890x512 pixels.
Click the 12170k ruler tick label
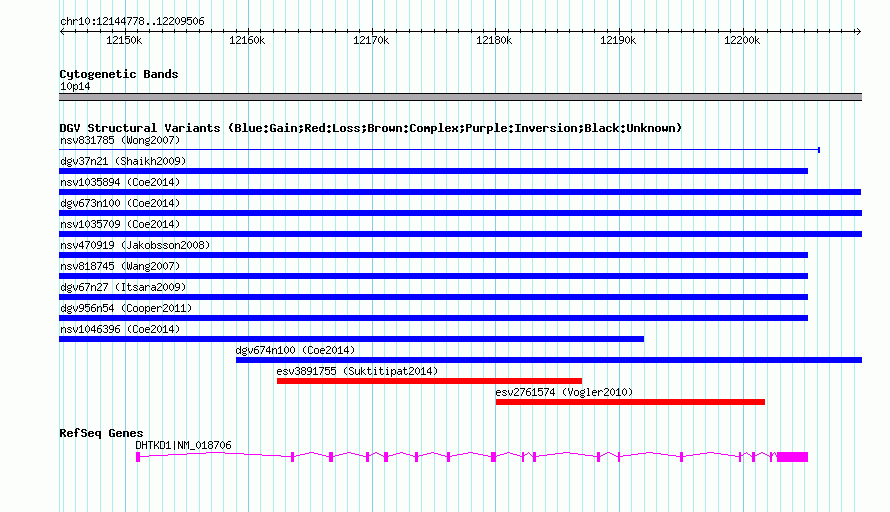pos(371,40)
